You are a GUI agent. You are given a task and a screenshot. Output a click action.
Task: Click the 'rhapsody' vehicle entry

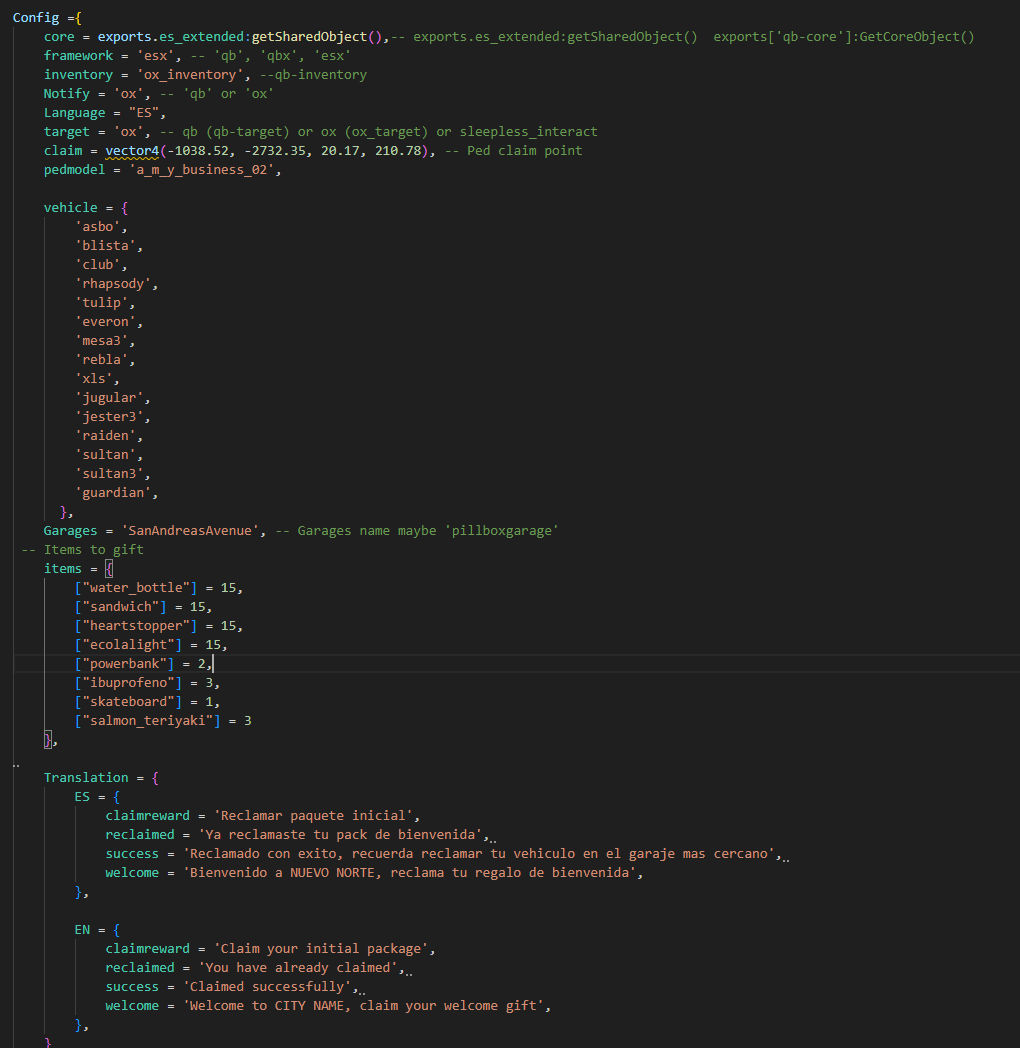(x=113, y=284)
